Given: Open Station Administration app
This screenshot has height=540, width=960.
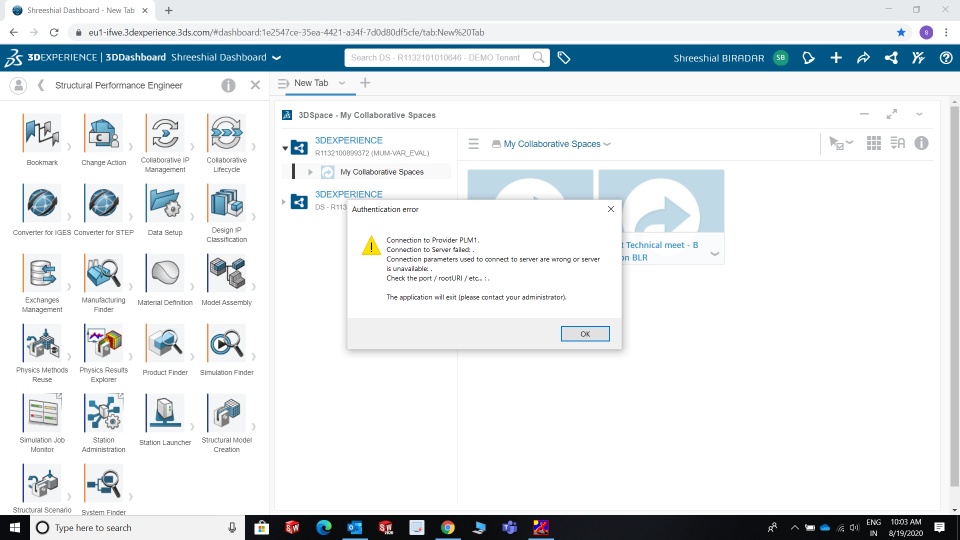Looking at the screenshot, I should pyautogui.click(x=103, y=413).
